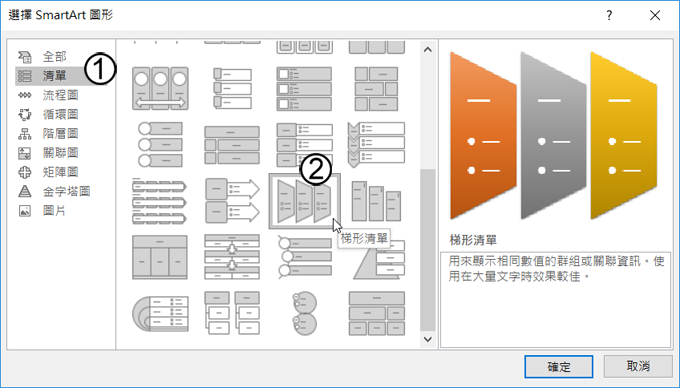The image size is (680, 388).
Task: Choose the three ascending columns list layout
Action: pos(376,201)
